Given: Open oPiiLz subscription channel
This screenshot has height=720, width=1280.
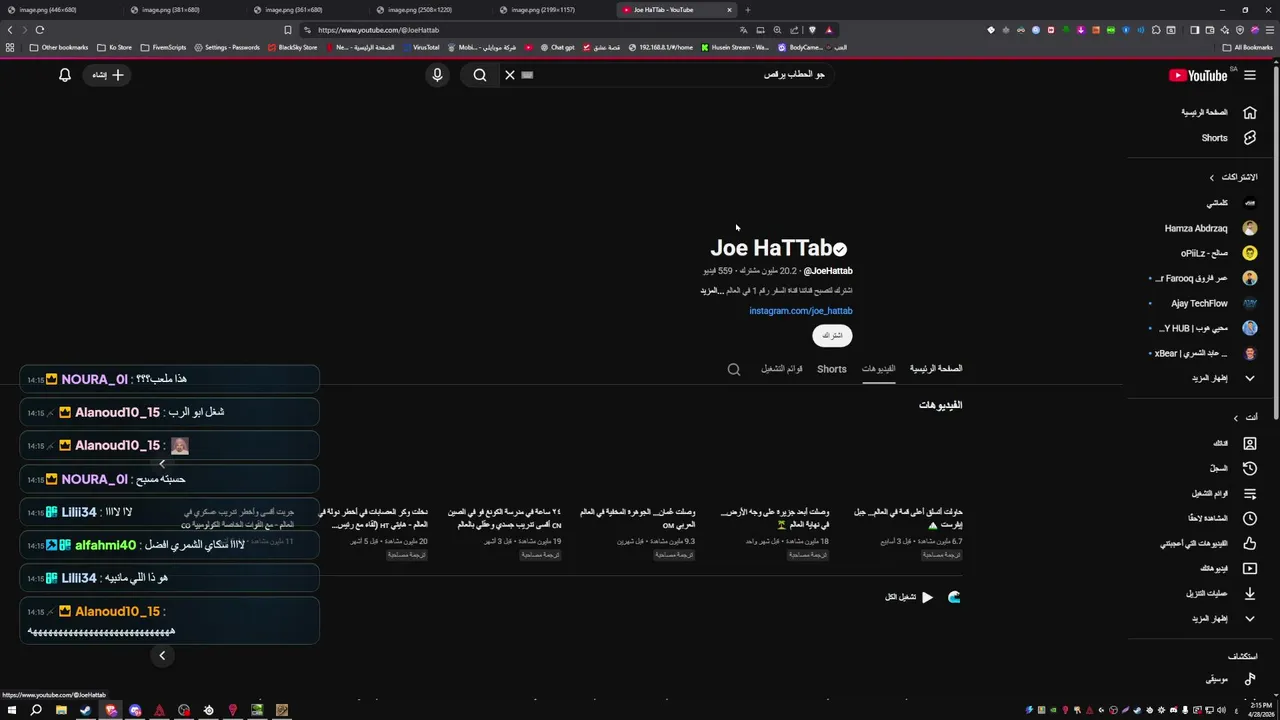Looking at the screenshot, I should click(x=1218, y=253).
